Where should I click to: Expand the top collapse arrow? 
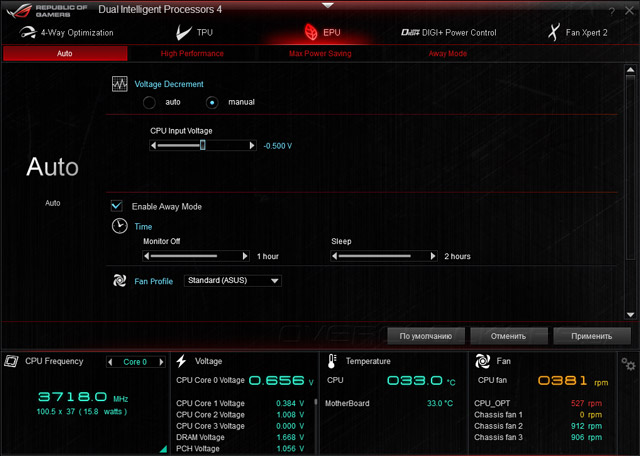(328, 5)
